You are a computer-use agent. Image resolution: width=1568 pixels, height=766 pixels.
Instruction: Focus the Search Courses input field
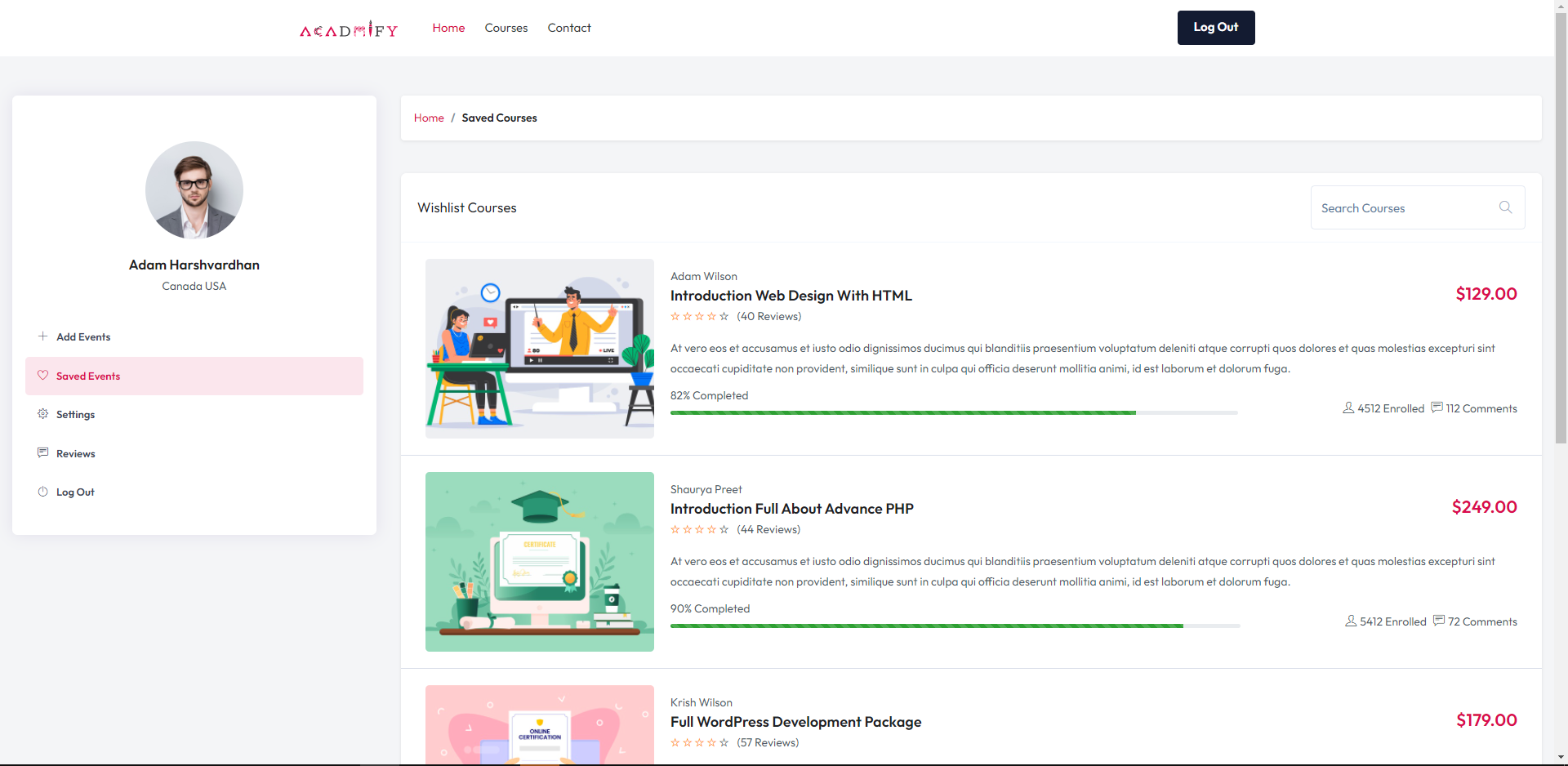click(x=1418, y=207)
